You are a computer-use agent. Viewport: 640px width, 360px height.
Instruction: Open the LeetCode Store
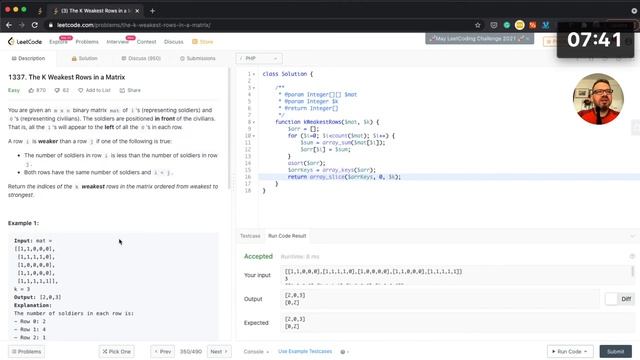(x=203, y=42)
